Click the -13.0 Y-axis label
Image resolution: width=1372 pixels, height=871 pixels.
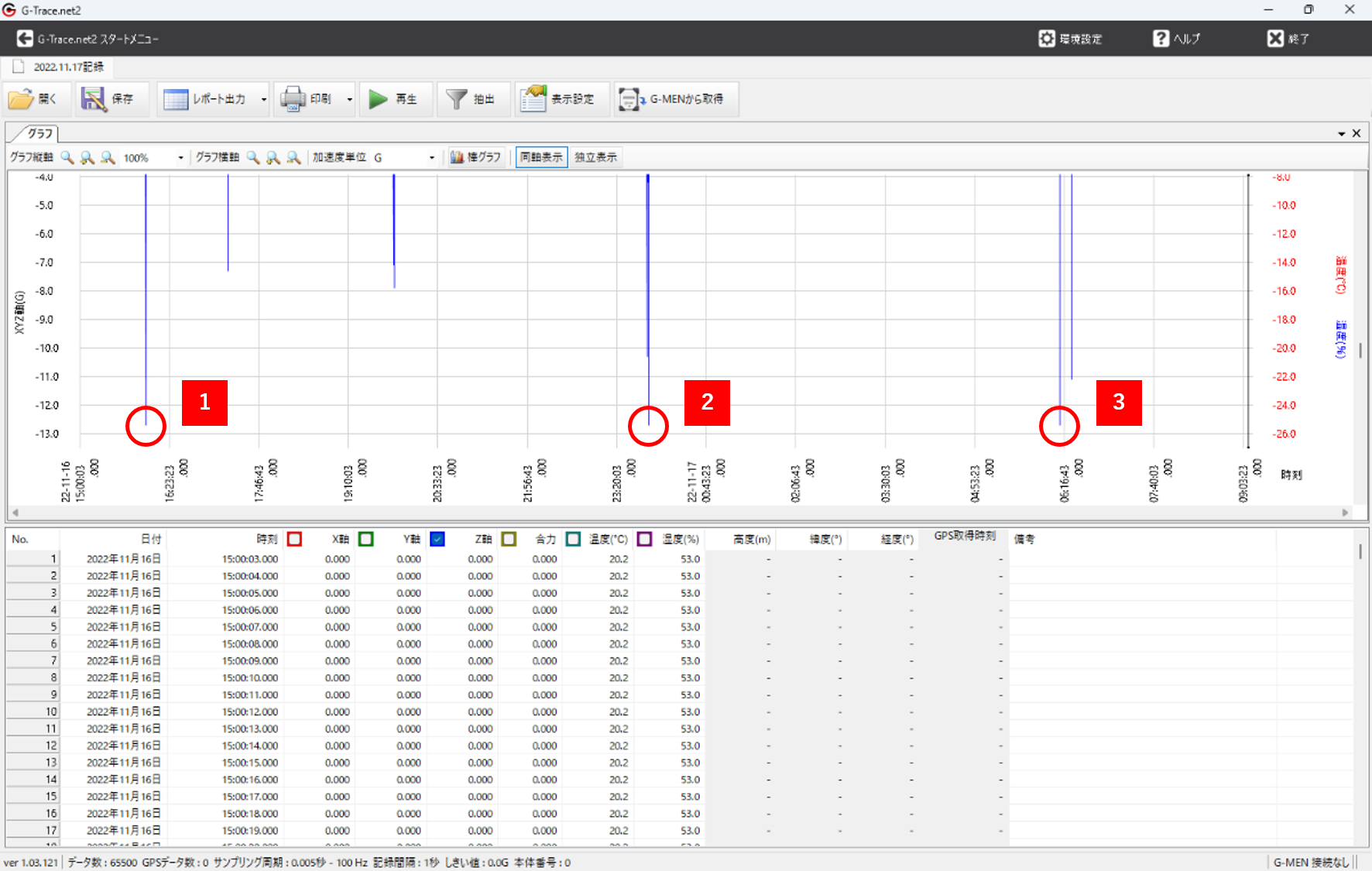point(46,434)
